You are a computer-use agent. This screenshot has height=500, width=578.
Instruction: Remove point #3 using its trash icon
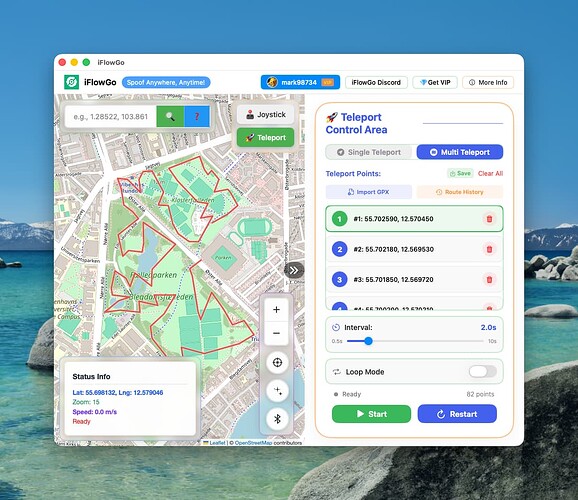490,279
